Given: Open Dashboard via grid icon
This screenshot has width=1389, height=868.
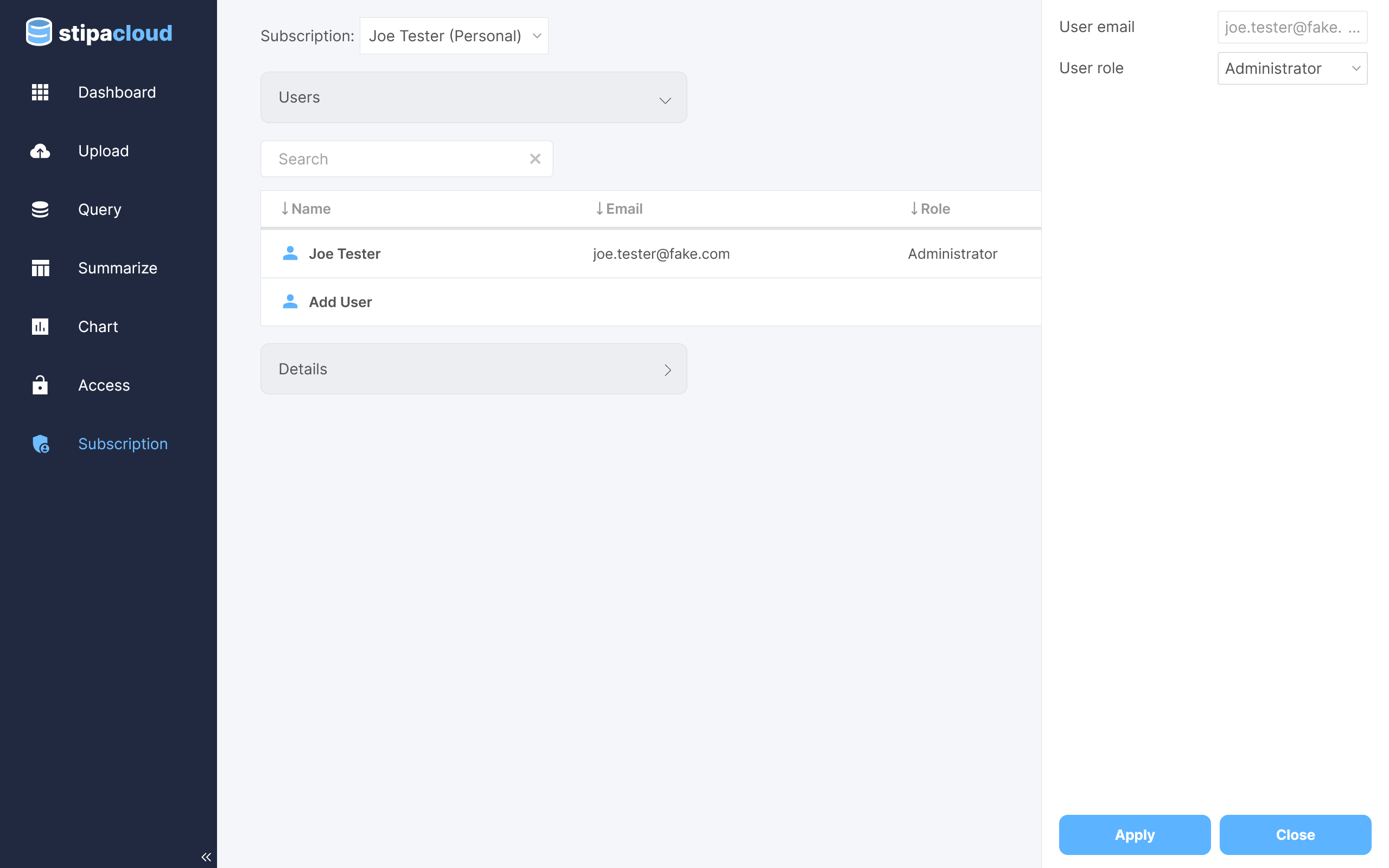Looking at the screenshot, I should point(40,92).
